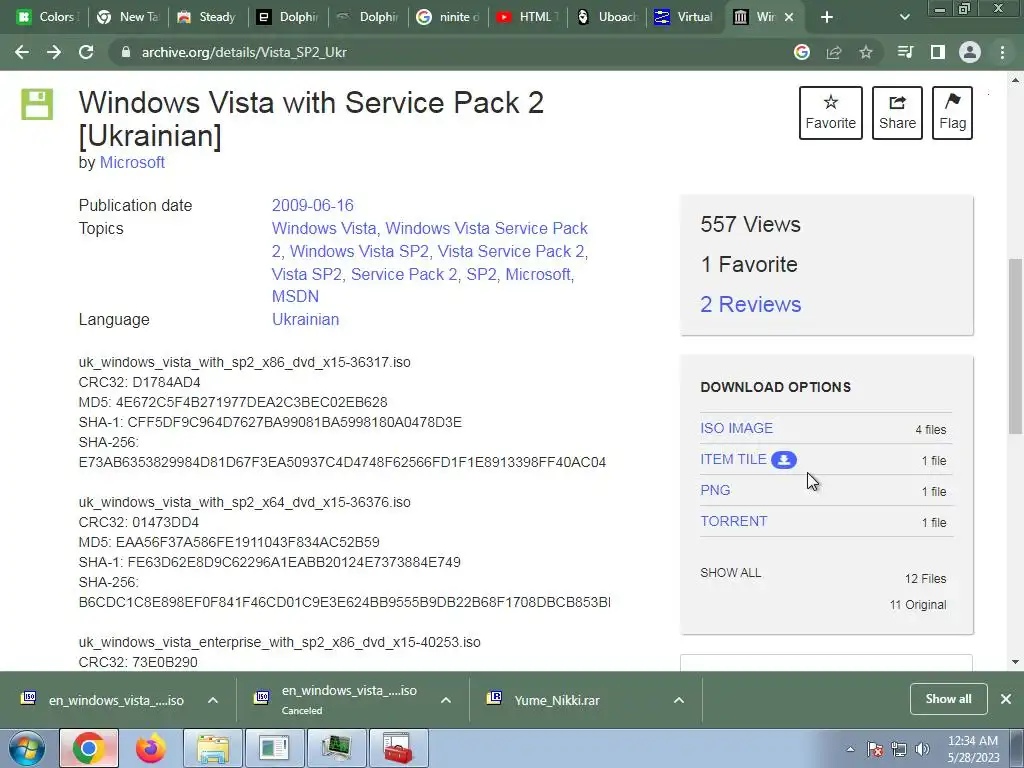Image resolution: width=1024 pixels, height=768 pixels.
Task: Click the Action Center flag tray icon
Action: click(x=875, y=749)
